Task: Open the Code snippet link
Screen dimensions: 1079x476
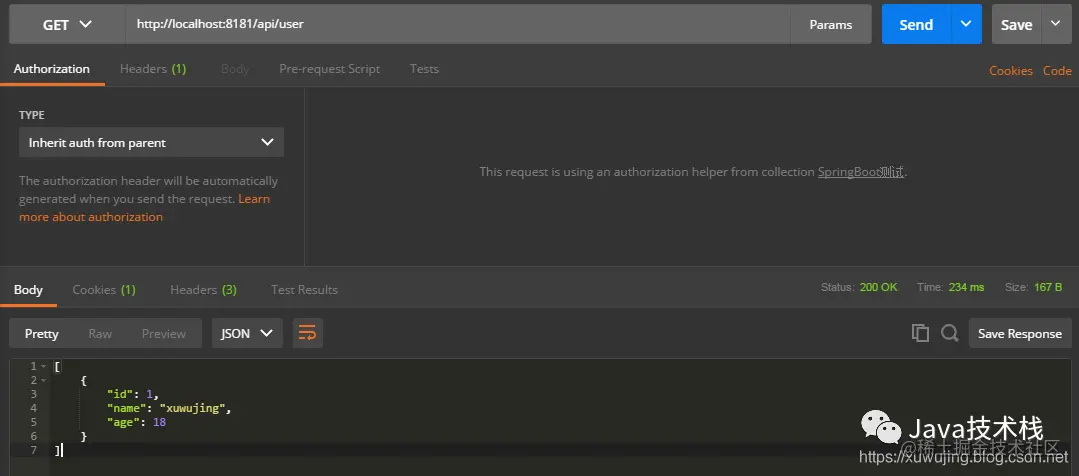Action: pyautogui.click(x=1057, y=71)
